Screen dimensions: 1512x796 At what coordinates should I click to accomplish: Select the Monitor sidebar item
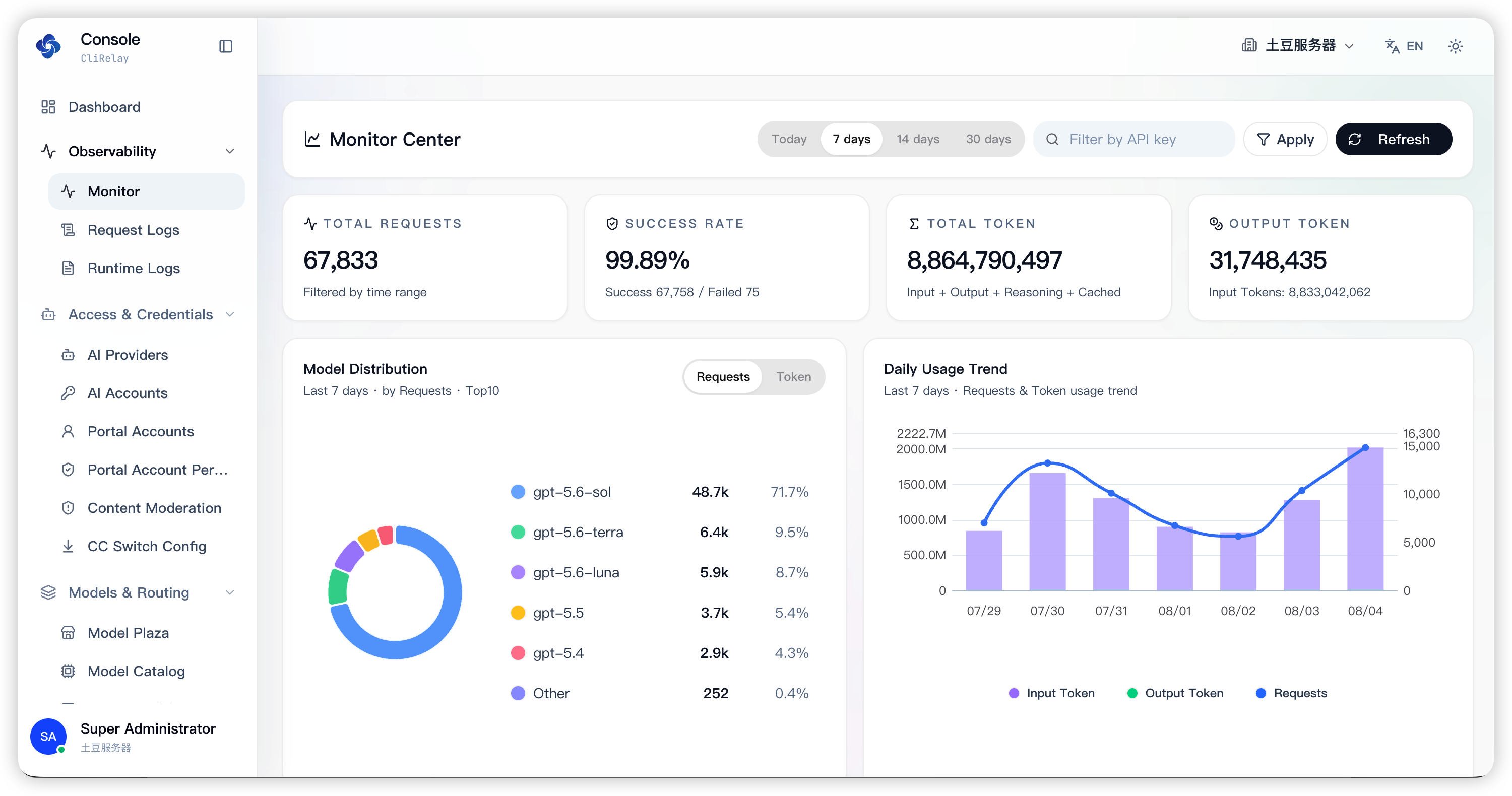pyautogui.click(x=146, y=191)
